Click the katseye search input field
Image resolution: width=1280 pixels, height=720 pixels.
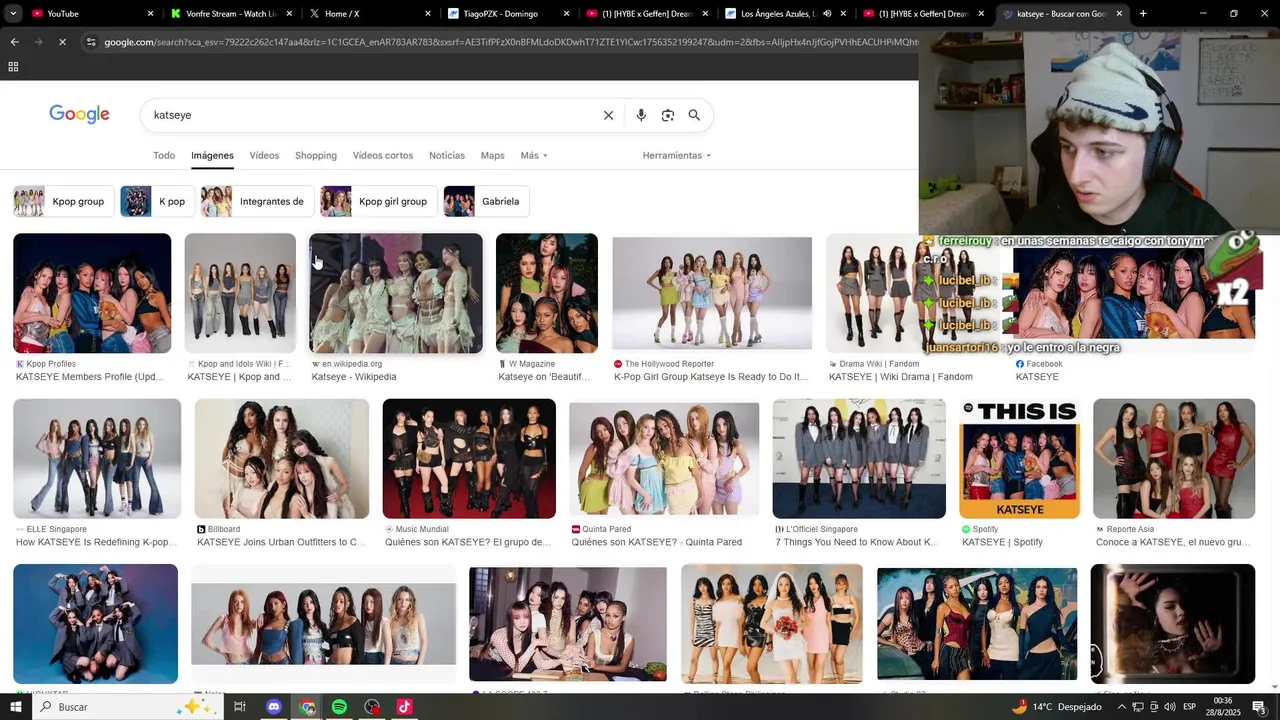click(x=370, y=115)
